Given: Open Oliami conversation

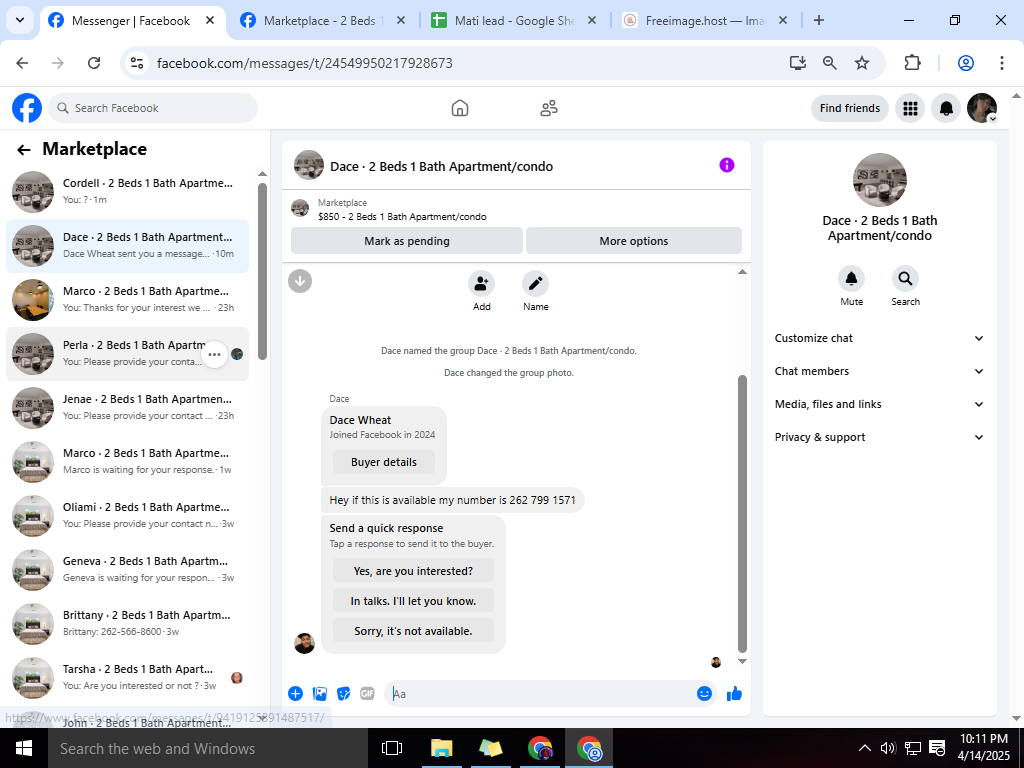Looking at the screenshot, I should (127, 515).
